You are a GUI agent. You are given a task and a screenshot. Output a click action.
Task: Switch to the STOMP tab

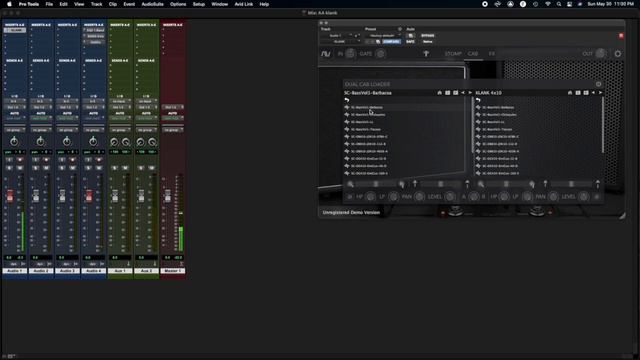click(453, 53)
